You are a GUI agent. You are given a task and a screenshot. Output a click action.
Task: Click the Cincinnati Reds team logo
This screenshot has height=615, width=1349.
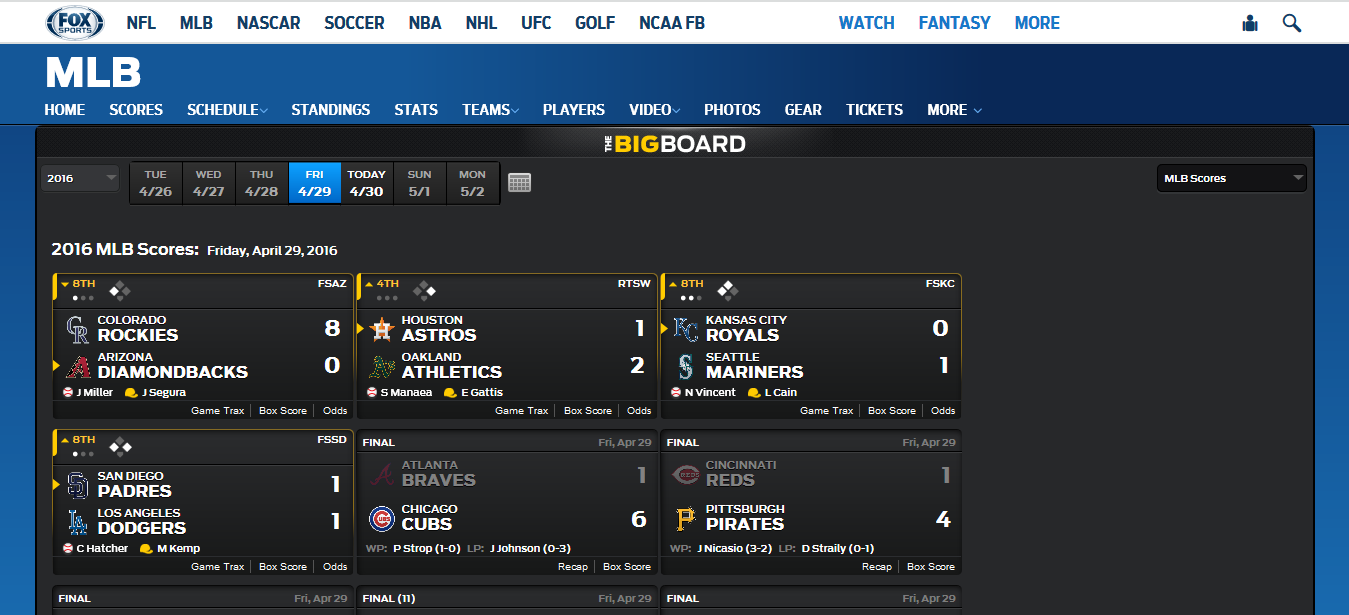point(686,473)
